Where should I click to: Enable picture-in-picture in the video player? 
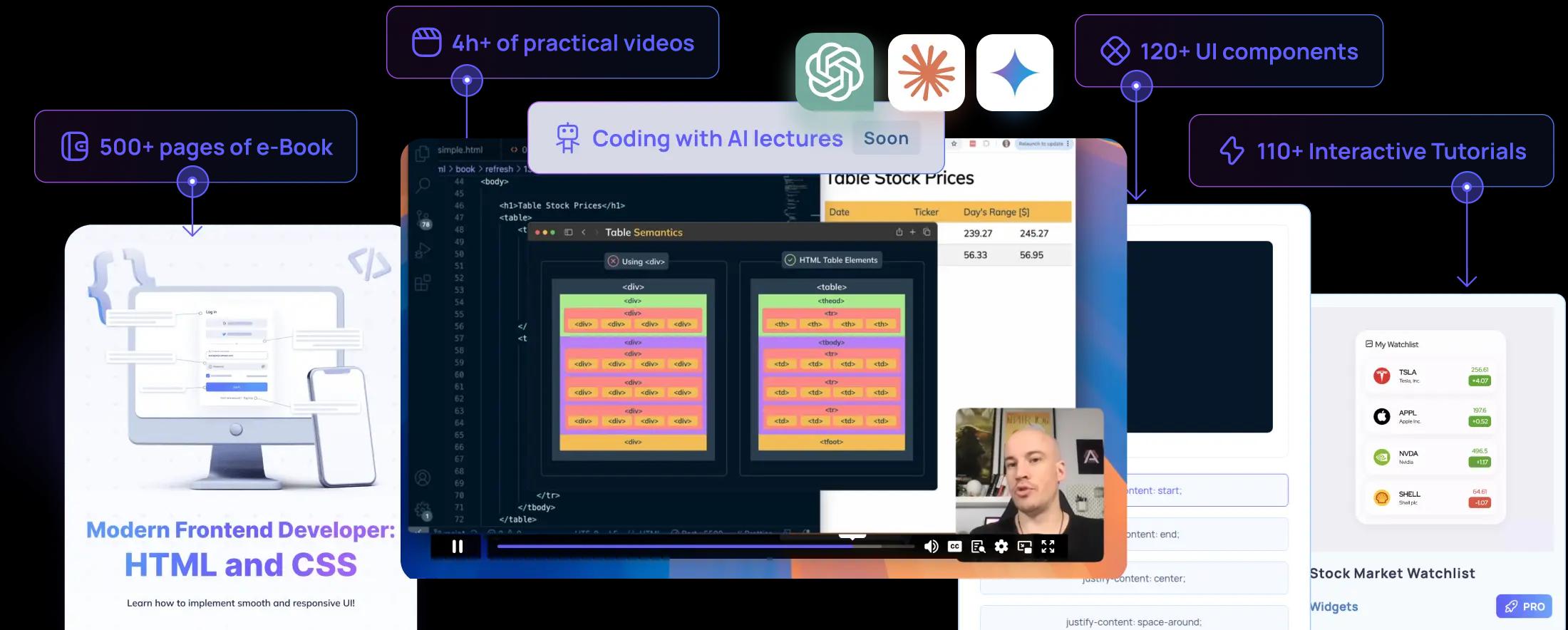1025,547
